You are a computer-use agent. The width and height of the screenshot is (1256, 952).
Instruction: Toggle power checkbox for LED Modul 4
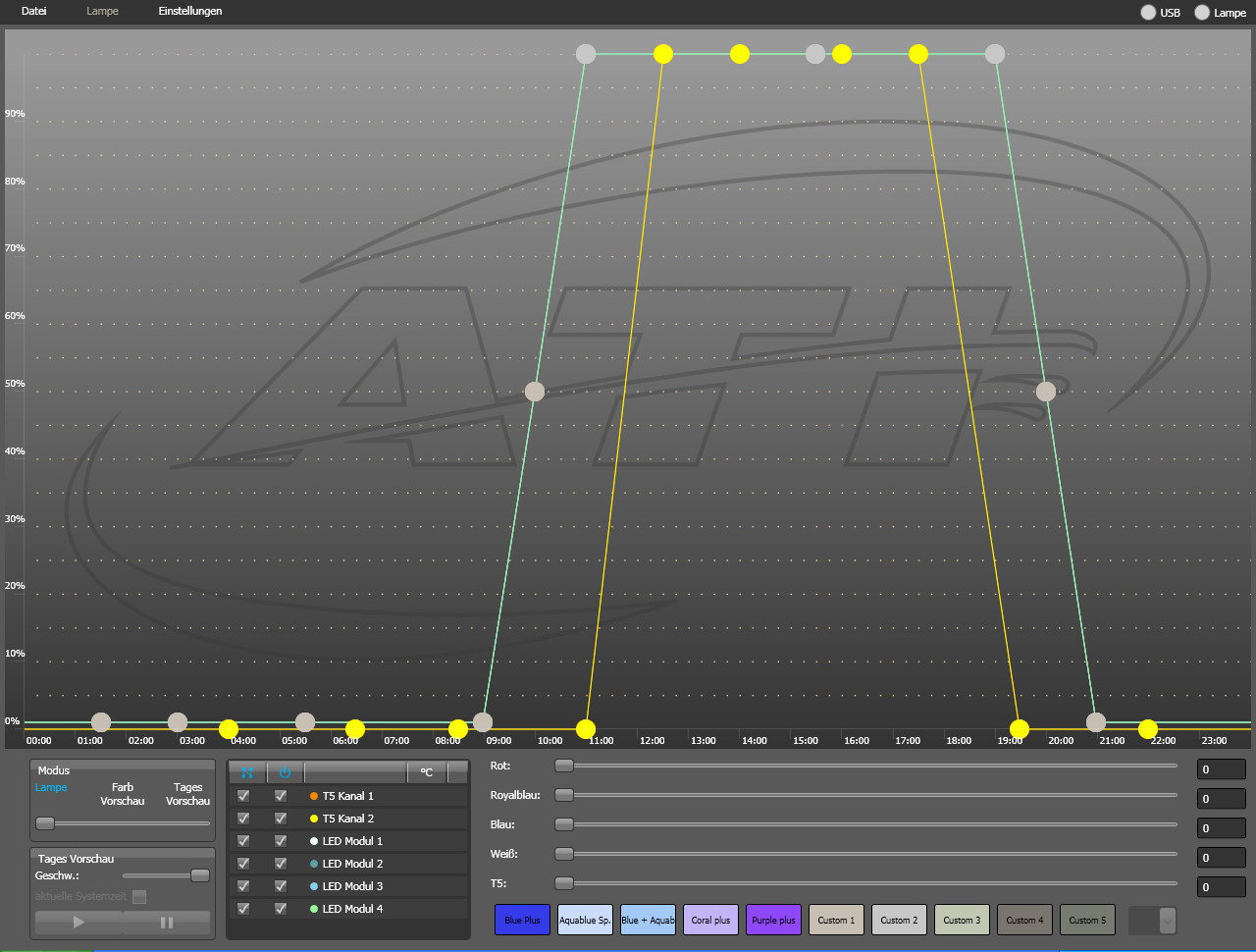pyautogui.click(x=281, y=909)
